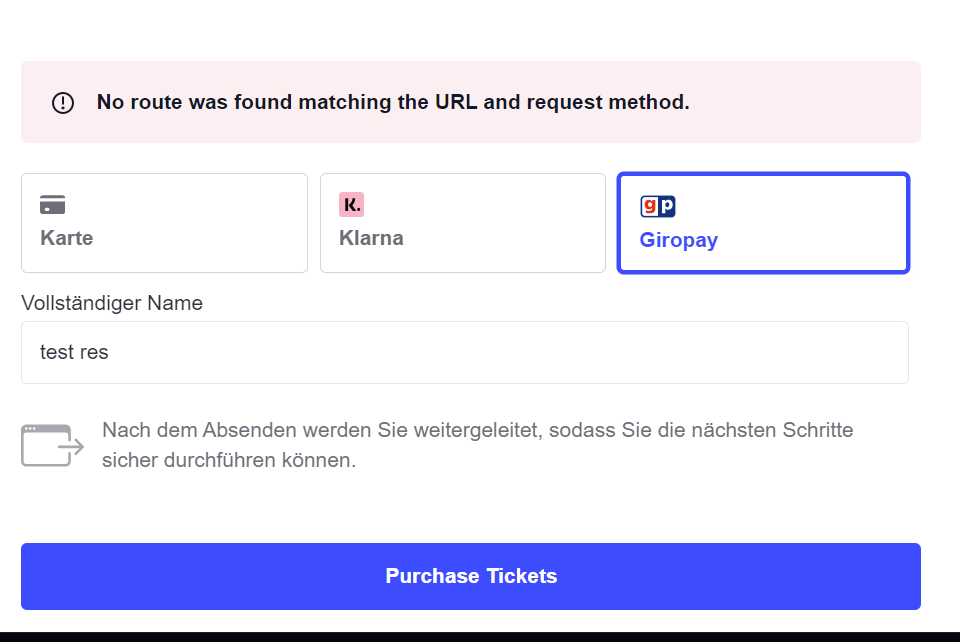
Task: Click the "test res" text in name field
Action: pos(74,352)
